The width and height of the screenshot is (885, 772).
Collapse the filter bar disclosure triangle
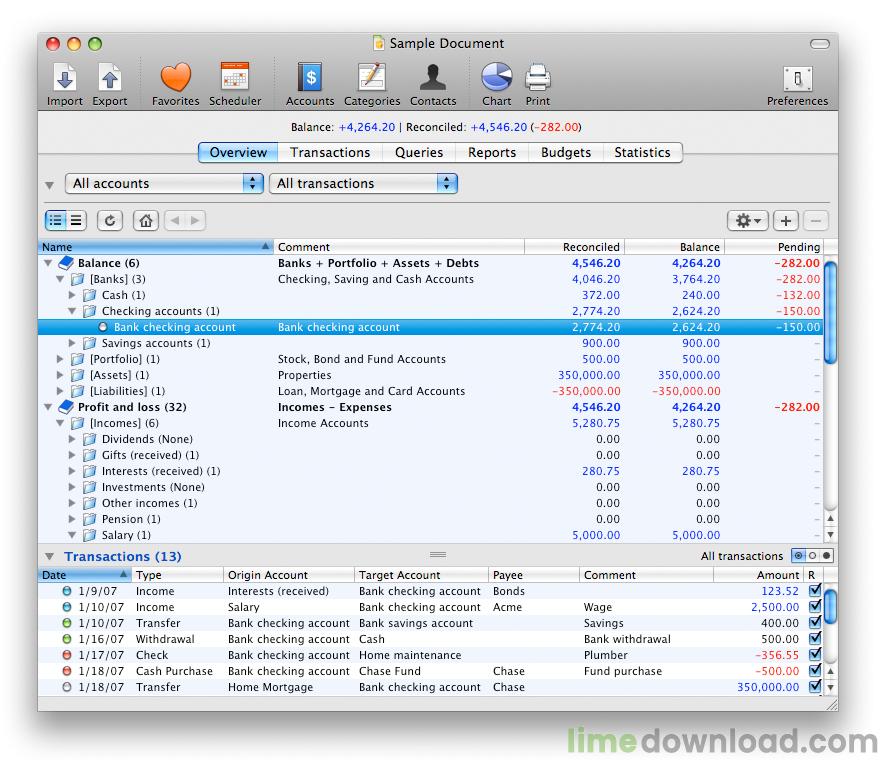(x=50, y=185)
